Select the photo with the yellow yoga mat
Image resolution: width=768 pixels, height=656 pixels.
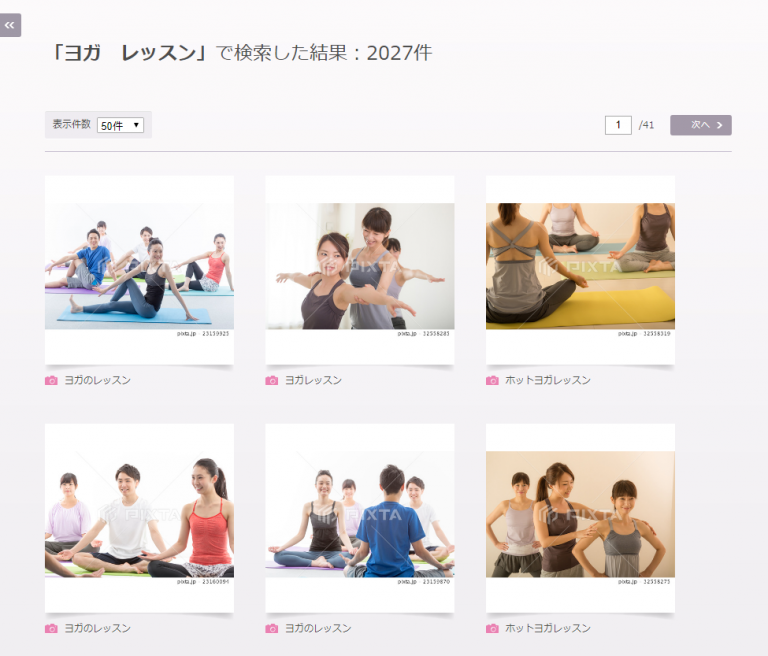(580, 267)
